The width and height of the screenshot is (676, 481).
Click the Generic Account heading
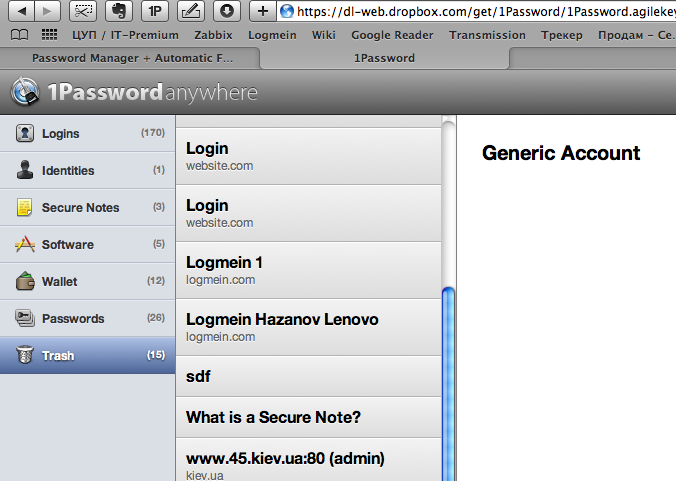(561, 153)
